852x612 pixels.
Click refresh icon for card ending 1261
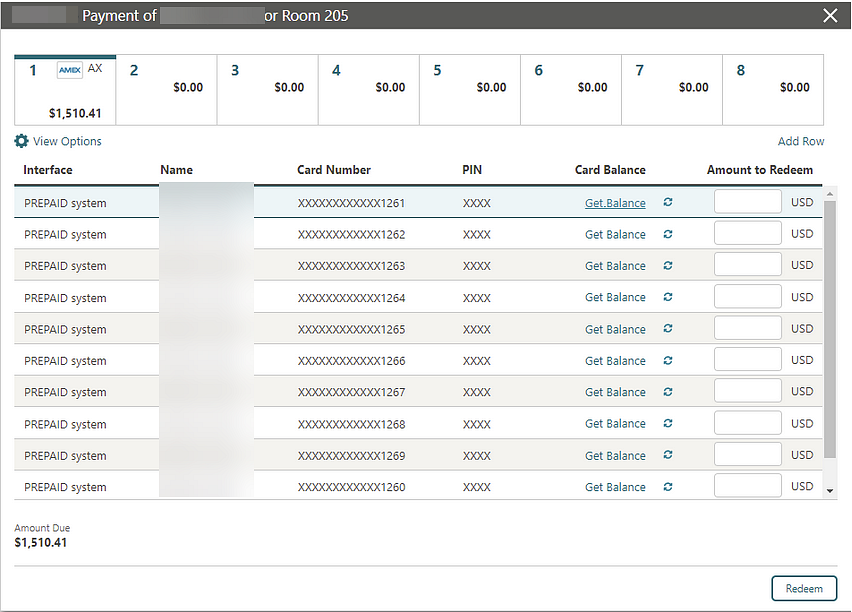pos(668,202)
